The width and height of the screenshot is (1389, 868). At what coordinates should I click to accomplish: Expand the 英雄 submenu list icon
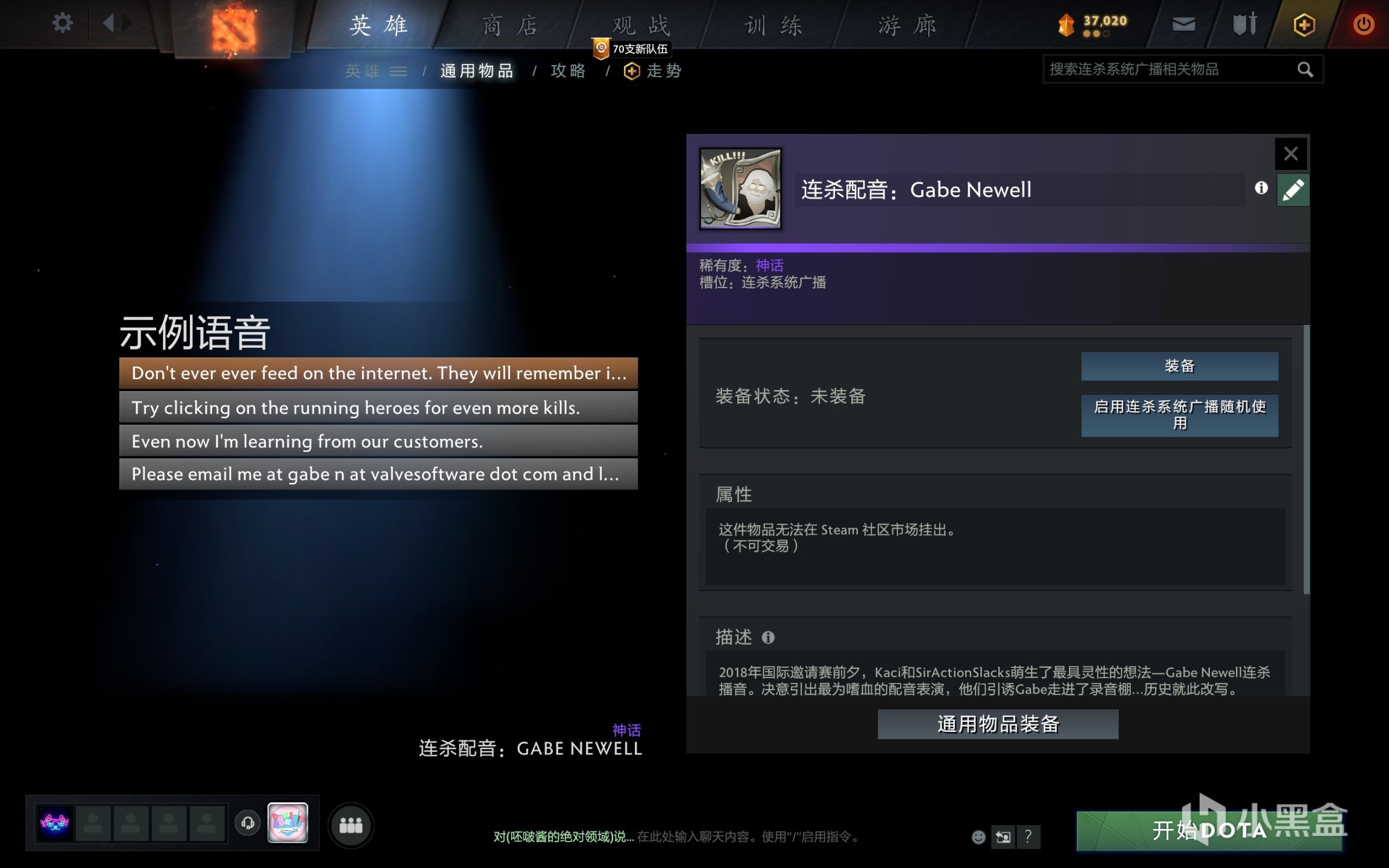click(x=398, y=71)
